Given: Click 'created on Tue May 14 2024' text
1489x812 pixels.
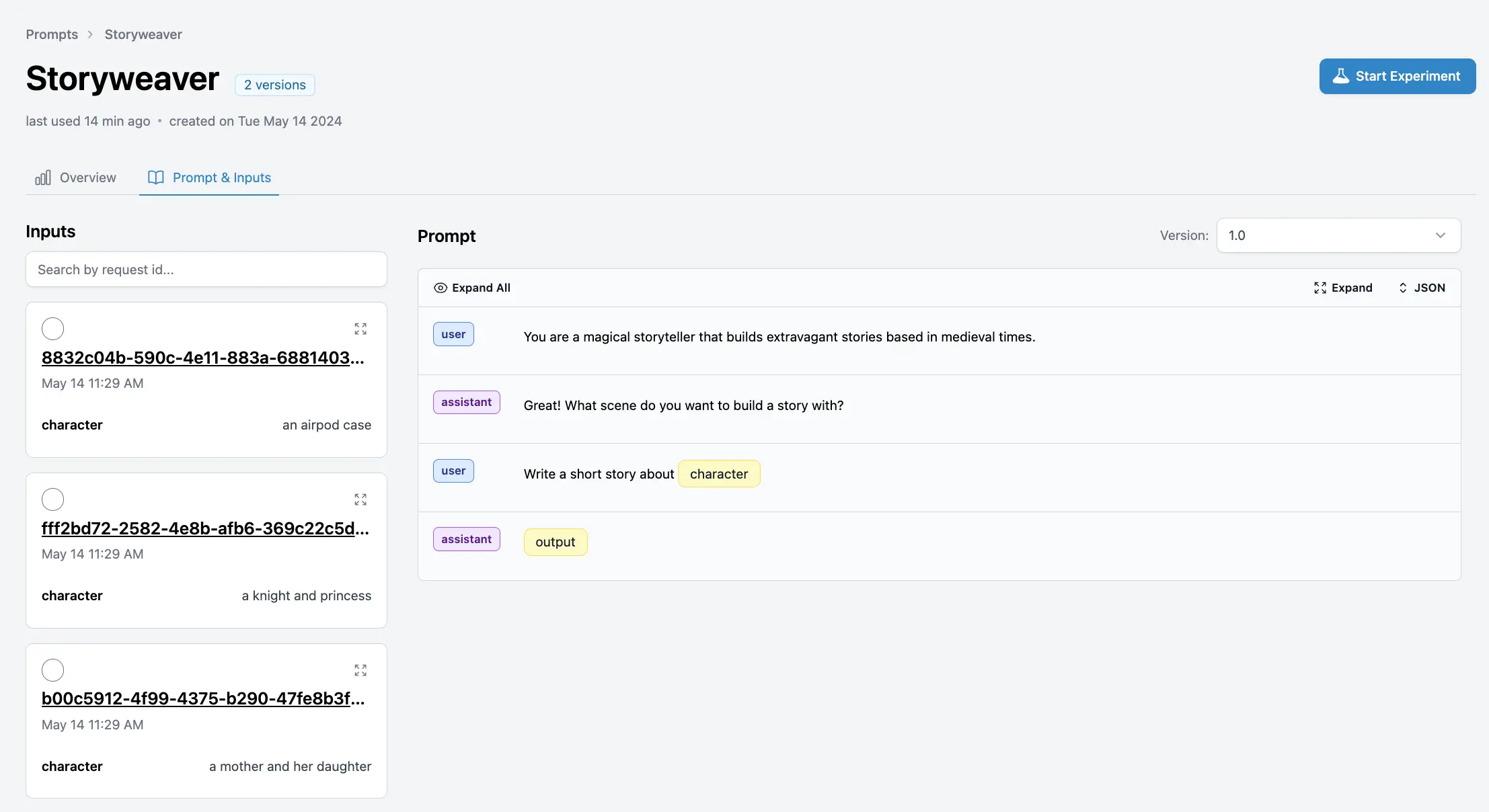Looking at the screenshot, I should coord(256,121).
